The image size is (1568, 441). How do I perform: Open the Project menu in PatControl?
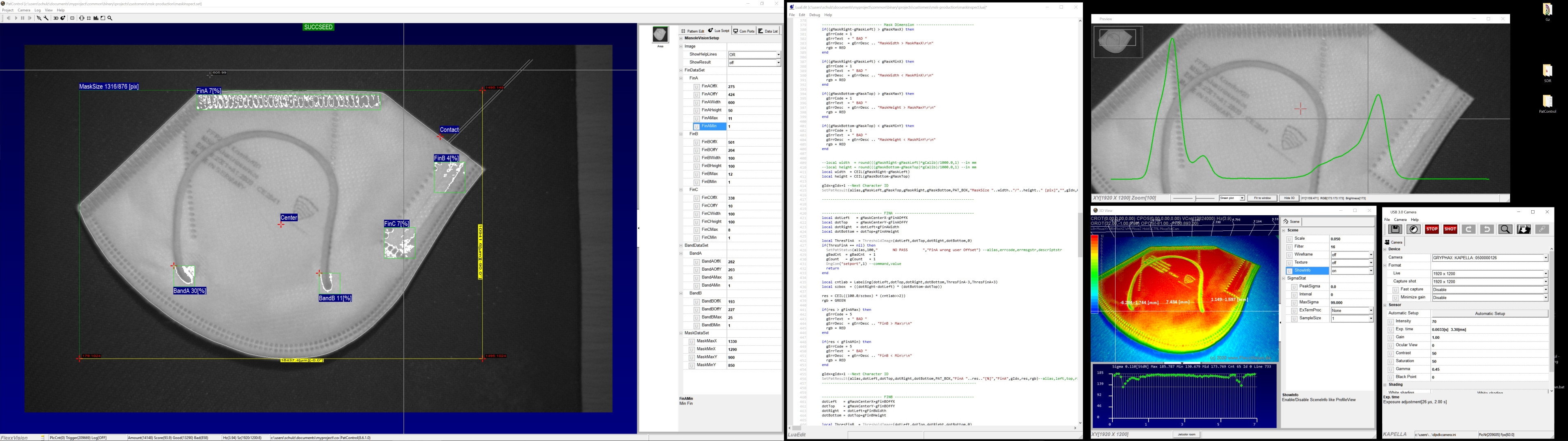8,10
